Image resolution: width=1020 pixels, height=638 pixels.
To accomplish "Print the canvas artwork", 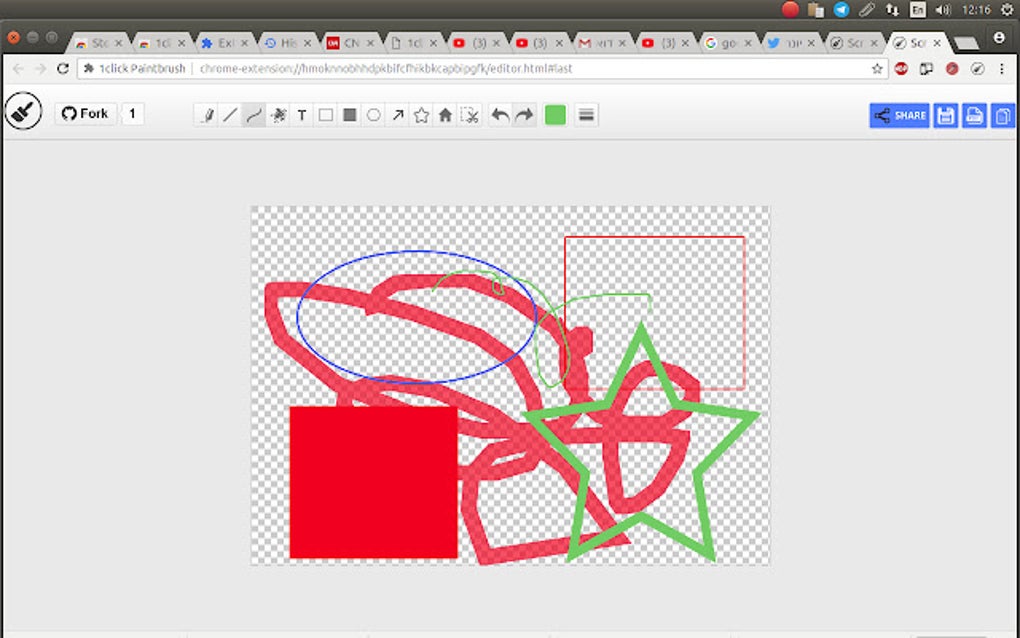I will (973, 115).
